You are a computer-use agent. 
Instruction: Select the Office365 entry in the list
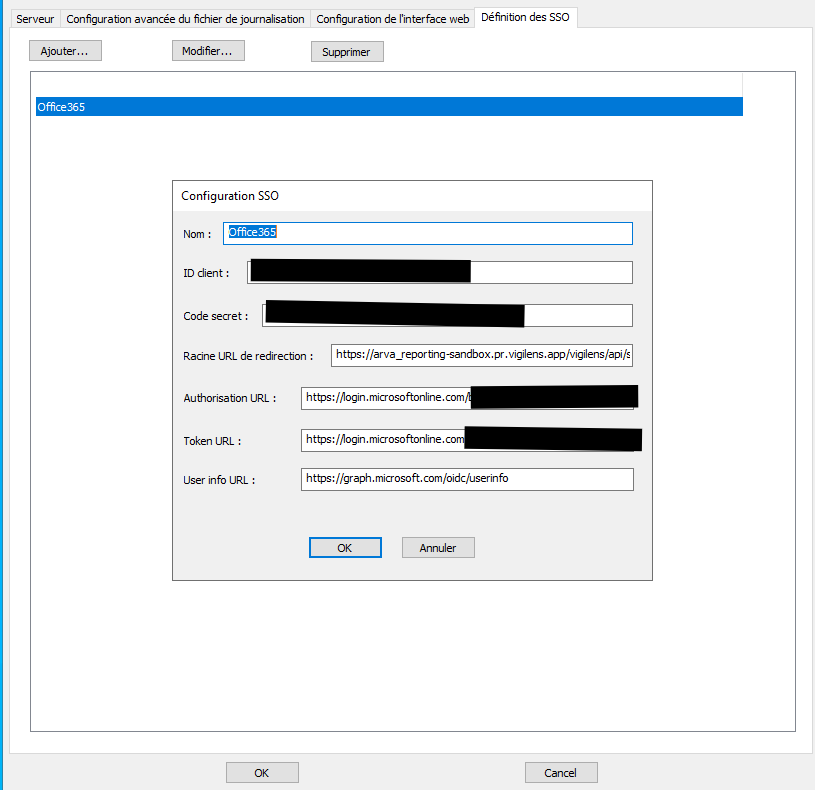tap(389, 107)
